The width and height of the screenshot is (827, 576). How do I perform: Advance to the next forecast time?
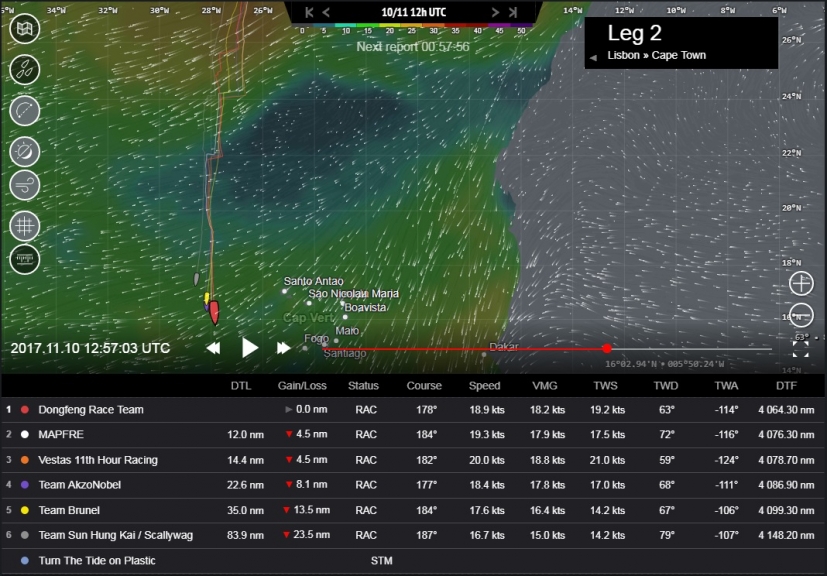(x=495, y=12)
